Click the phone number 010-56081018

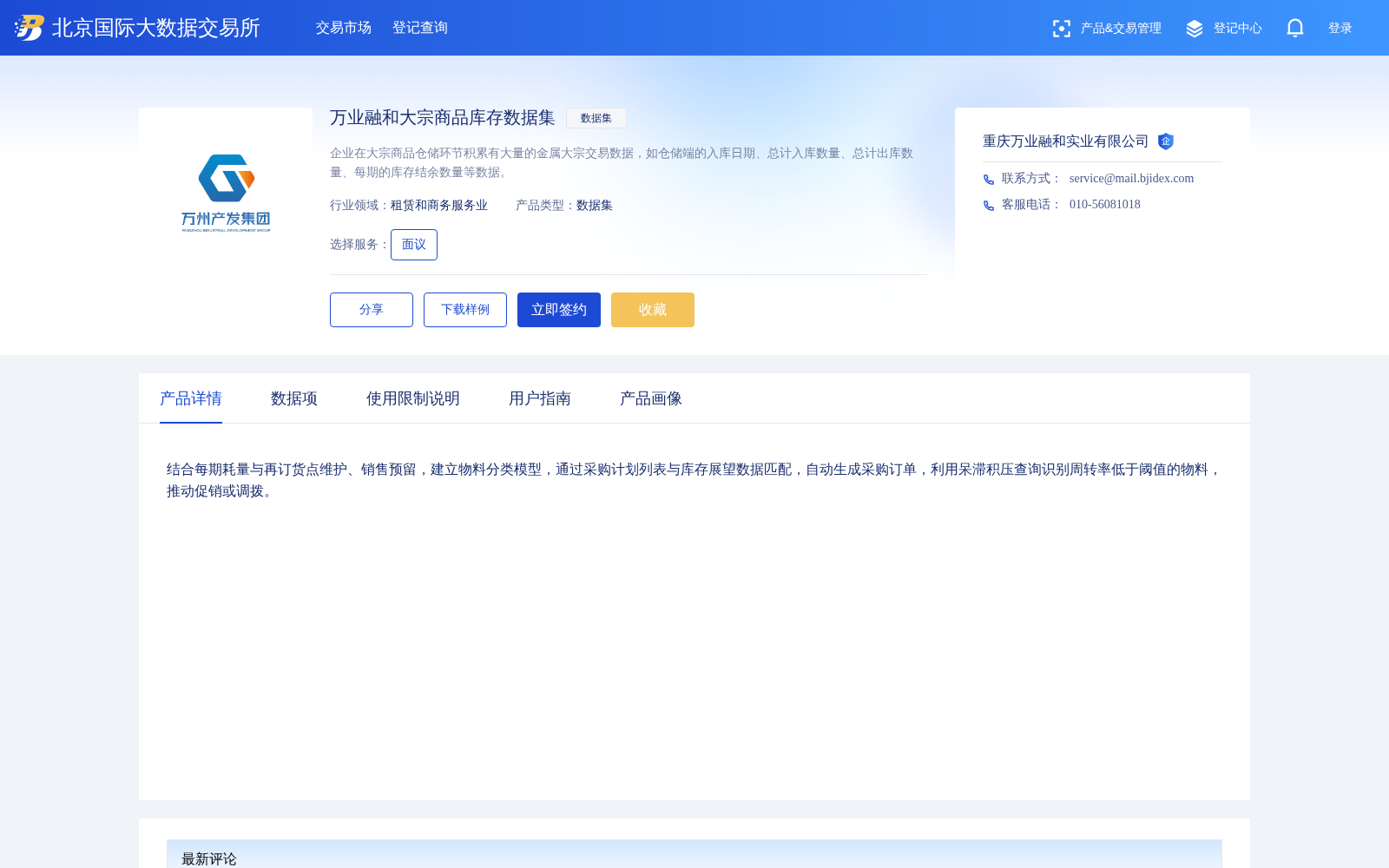coord(1105,205)
